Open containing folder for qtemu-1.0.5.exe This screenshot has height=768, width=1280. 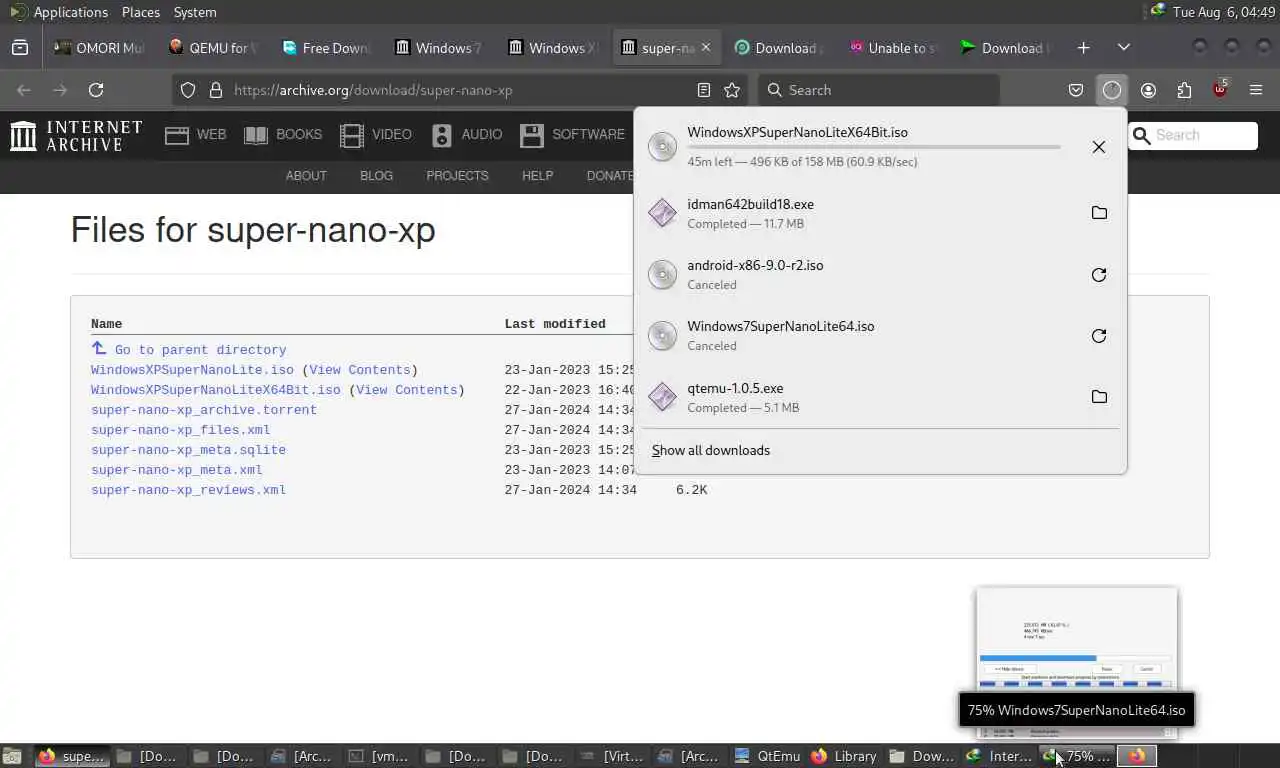tap(1099, 397)
